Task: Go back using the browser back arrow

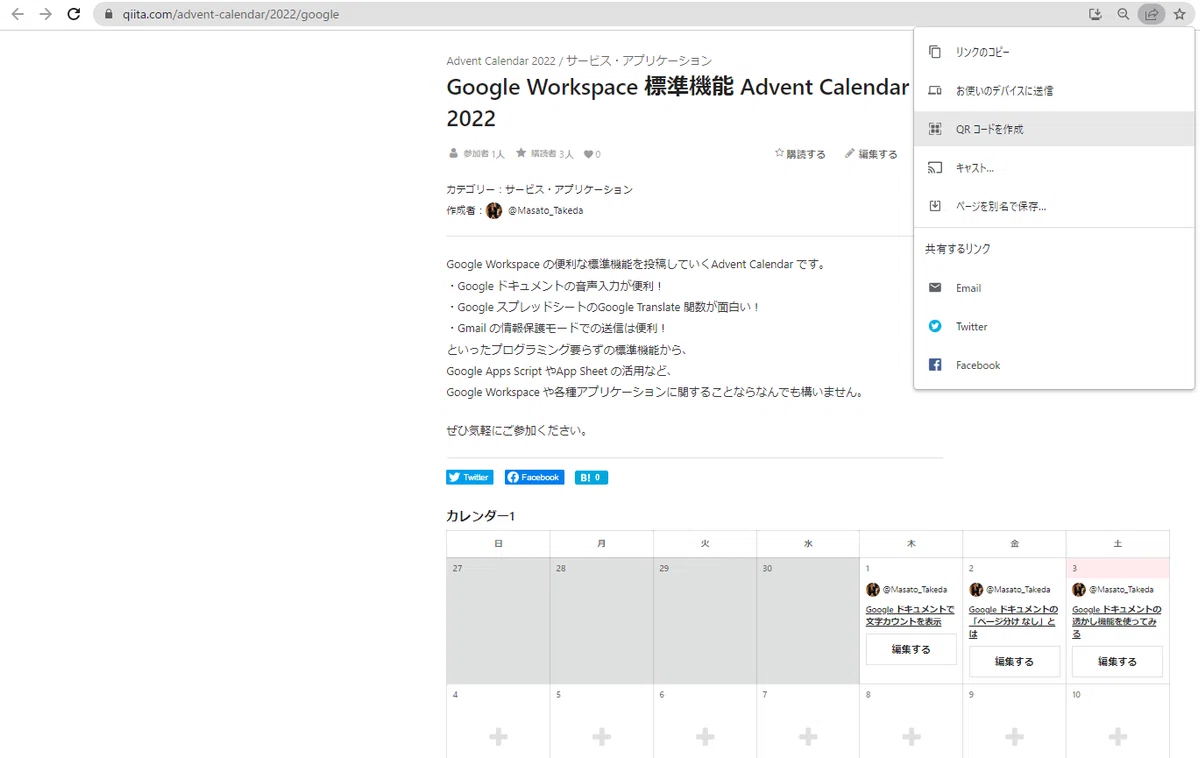Action: tap(17, 15)
